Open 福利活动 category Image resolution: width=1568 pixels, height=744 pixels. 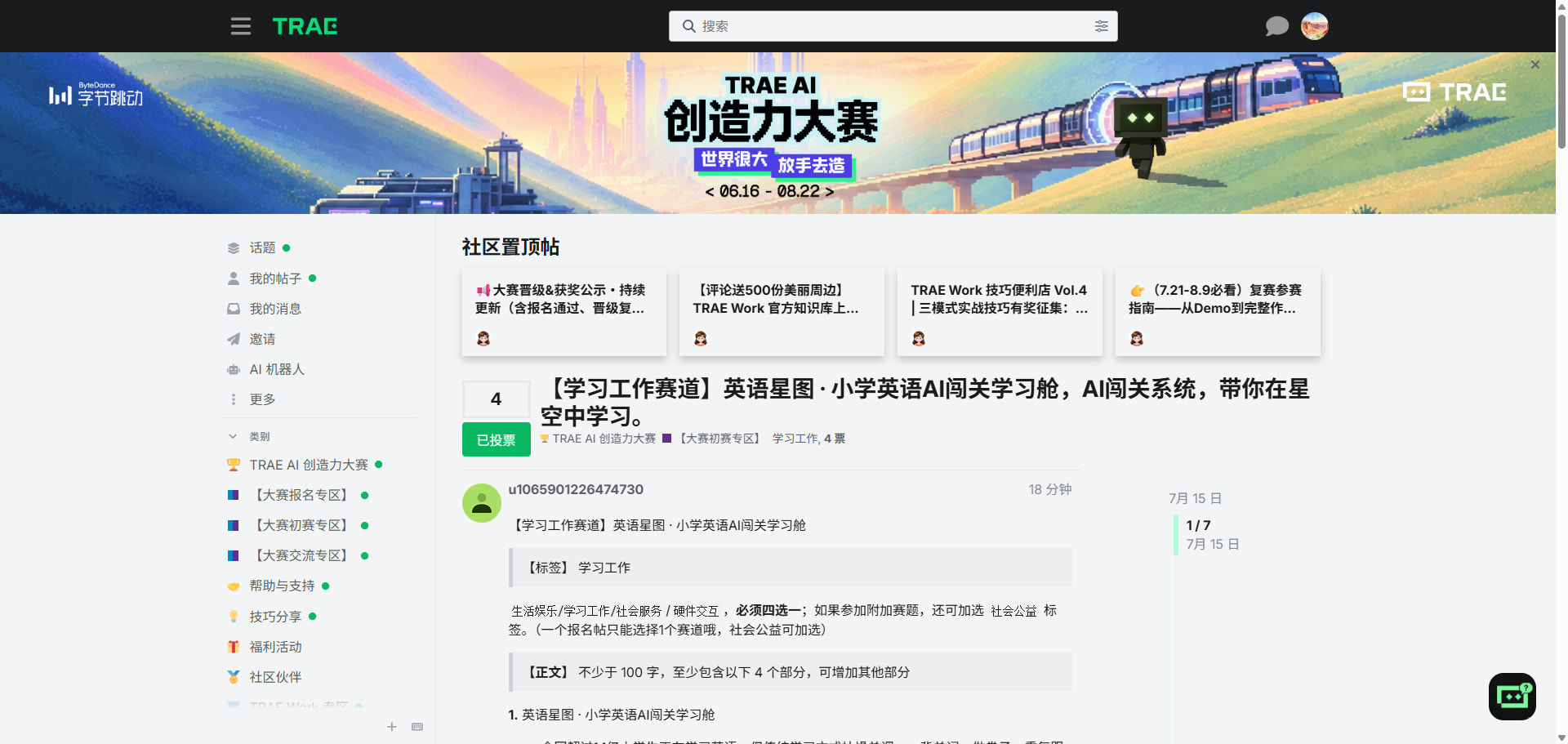(x=275, y=647)
